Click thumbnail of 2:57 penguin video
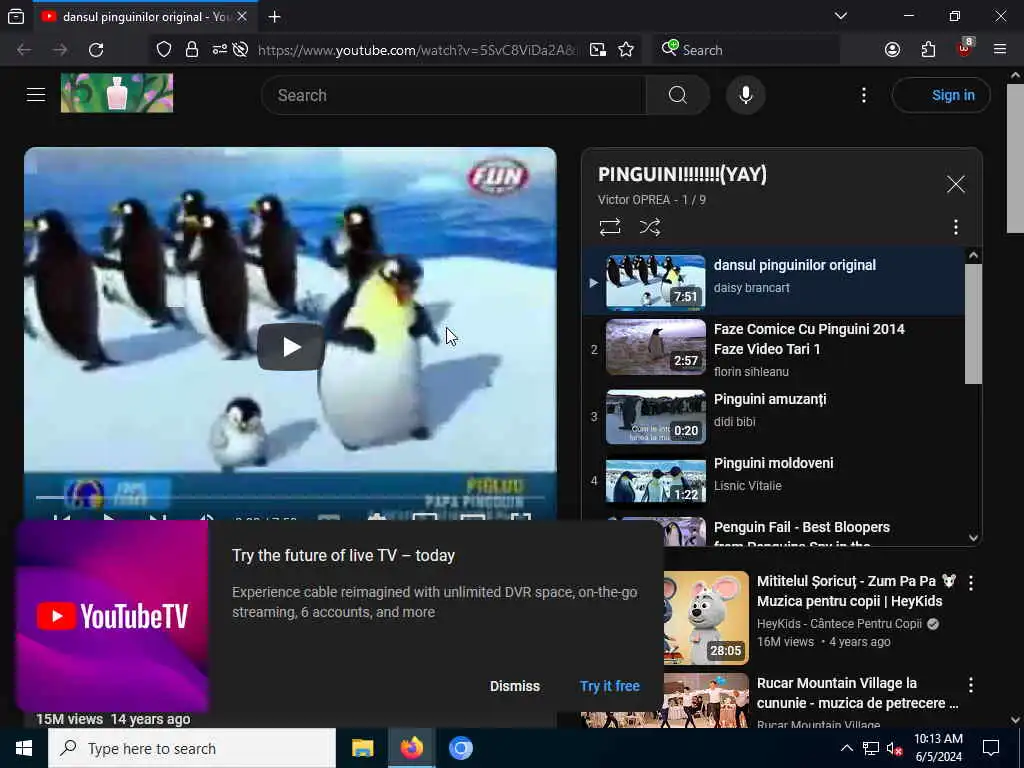The width and height of the screenshot is (1024, 768). pos(656,347)
